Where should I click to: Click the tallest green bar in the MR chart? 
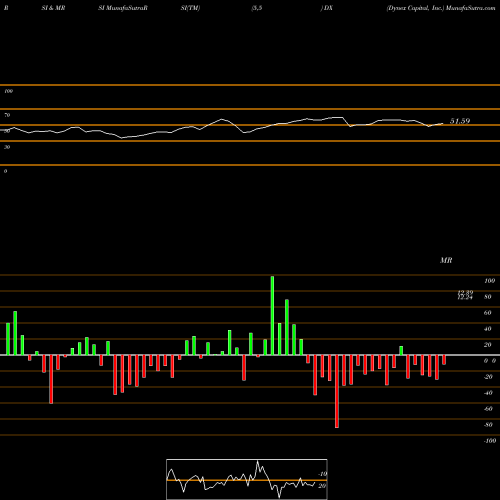(272, 315)
